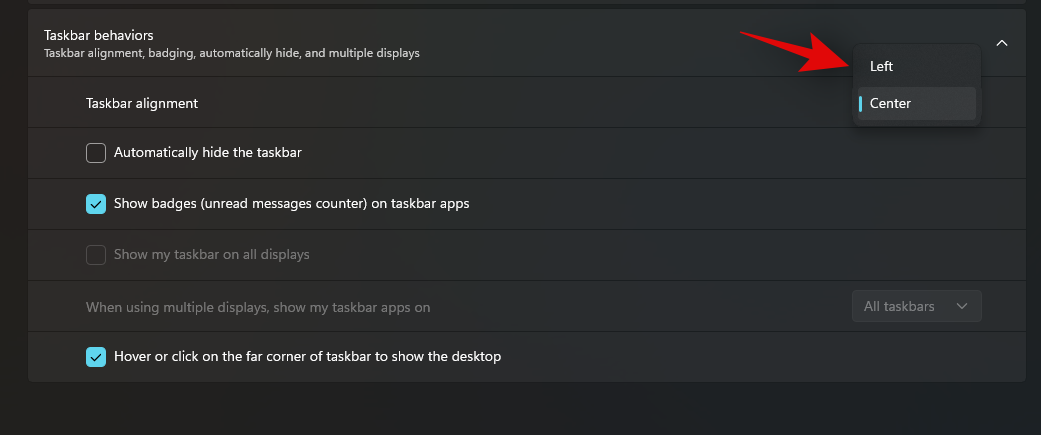Click the Taskbar behaviors subtitle description text
Image resolution: width=1041 pixels, height=435 pixels.
click(231, 53)
